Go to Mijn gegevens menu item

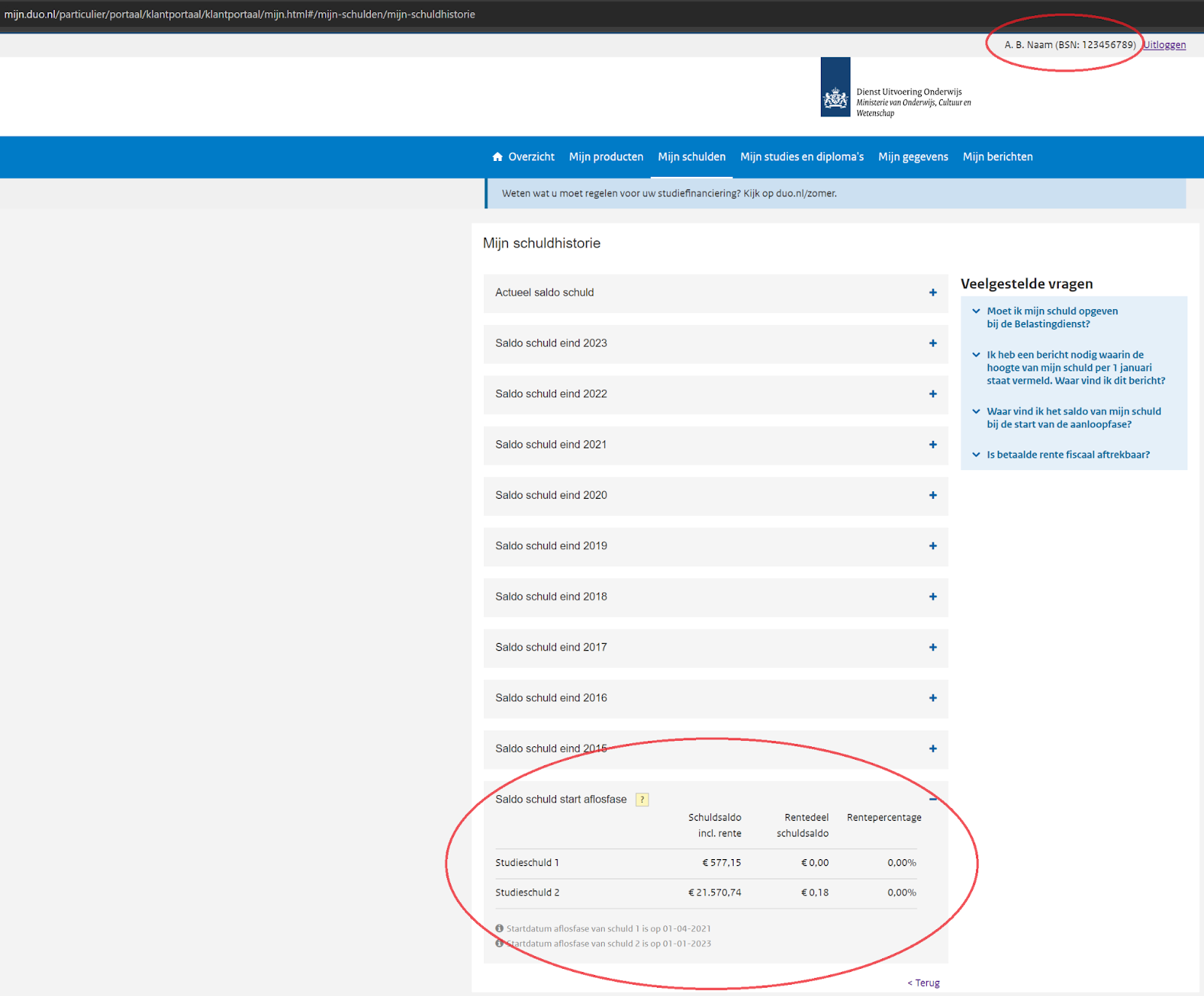pos(913,156)
